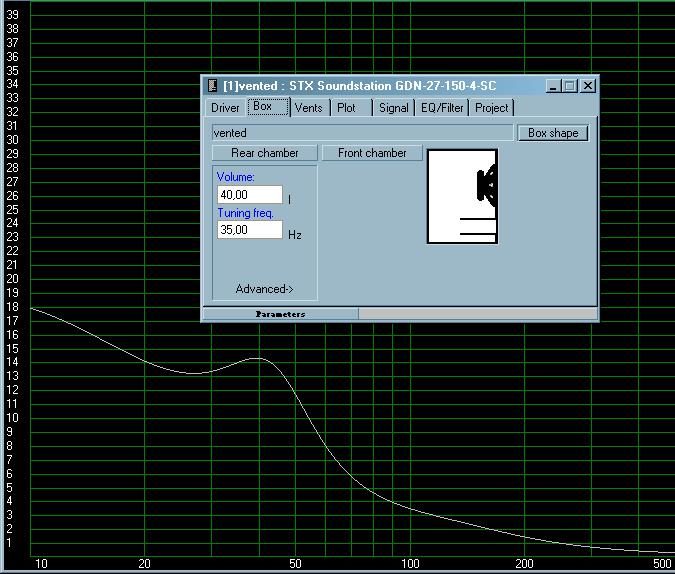Minimize the vented box dialog

pyautogui.click(x=554, y=86)
